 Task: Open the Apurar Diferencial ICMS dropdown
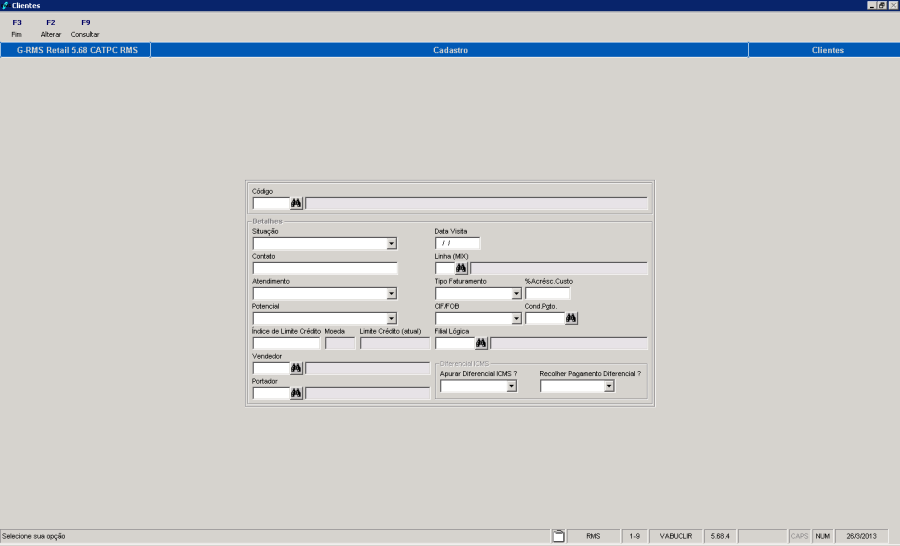click(x=511, y=386)
